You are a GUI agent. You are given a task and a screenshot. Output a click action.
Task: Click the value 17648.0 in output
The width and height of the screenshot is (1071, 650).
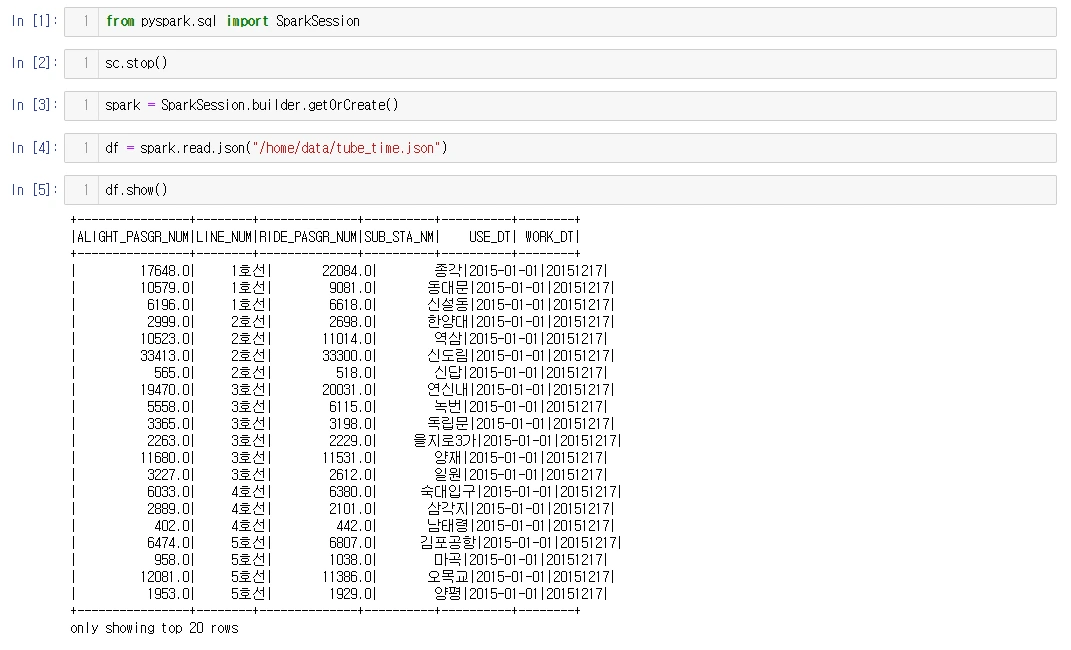pyautogui.click(x=164, y=271)
